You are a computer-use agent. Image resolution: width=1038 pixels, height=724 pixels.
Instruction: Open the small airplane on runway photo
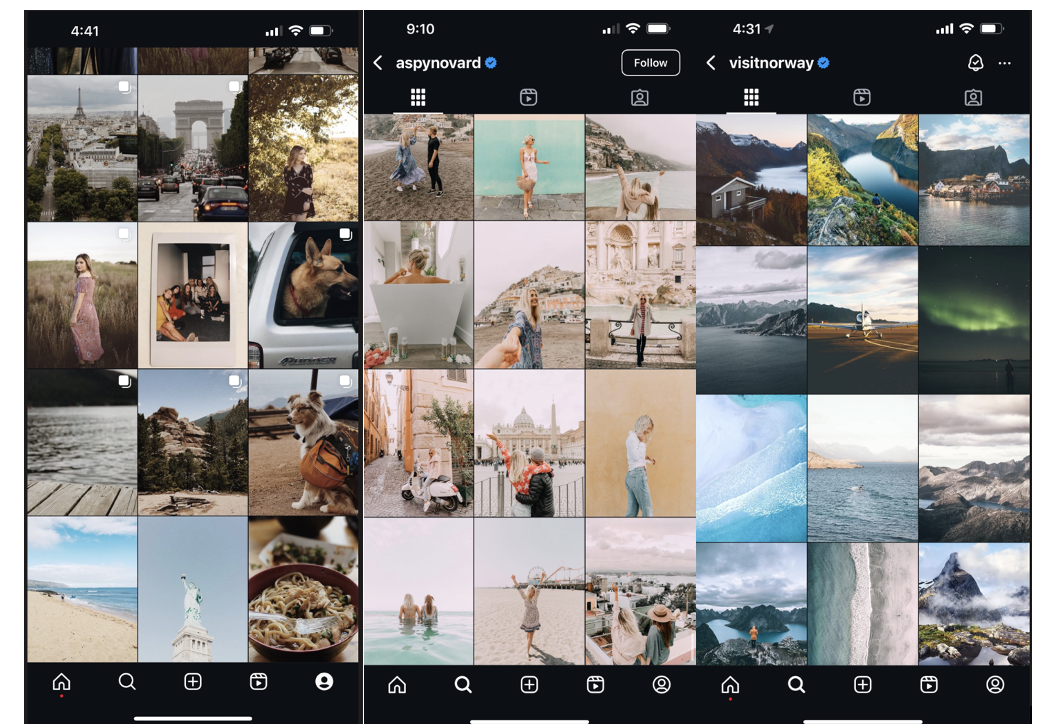[x=863, y=320]
